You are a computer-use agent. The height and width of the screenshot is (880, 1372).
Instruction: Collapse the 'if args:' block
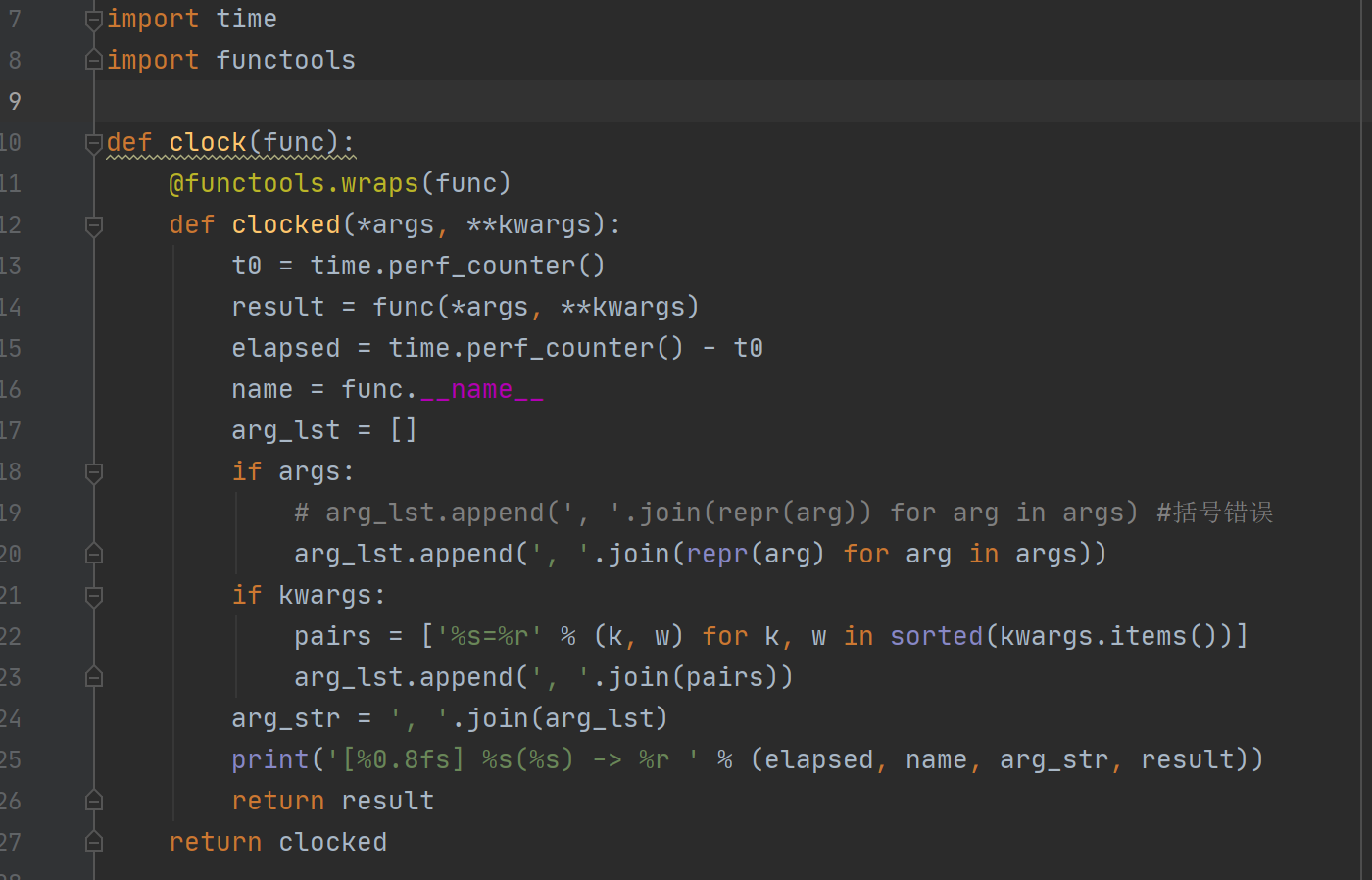pyautogui.click(x=94, y=472)
